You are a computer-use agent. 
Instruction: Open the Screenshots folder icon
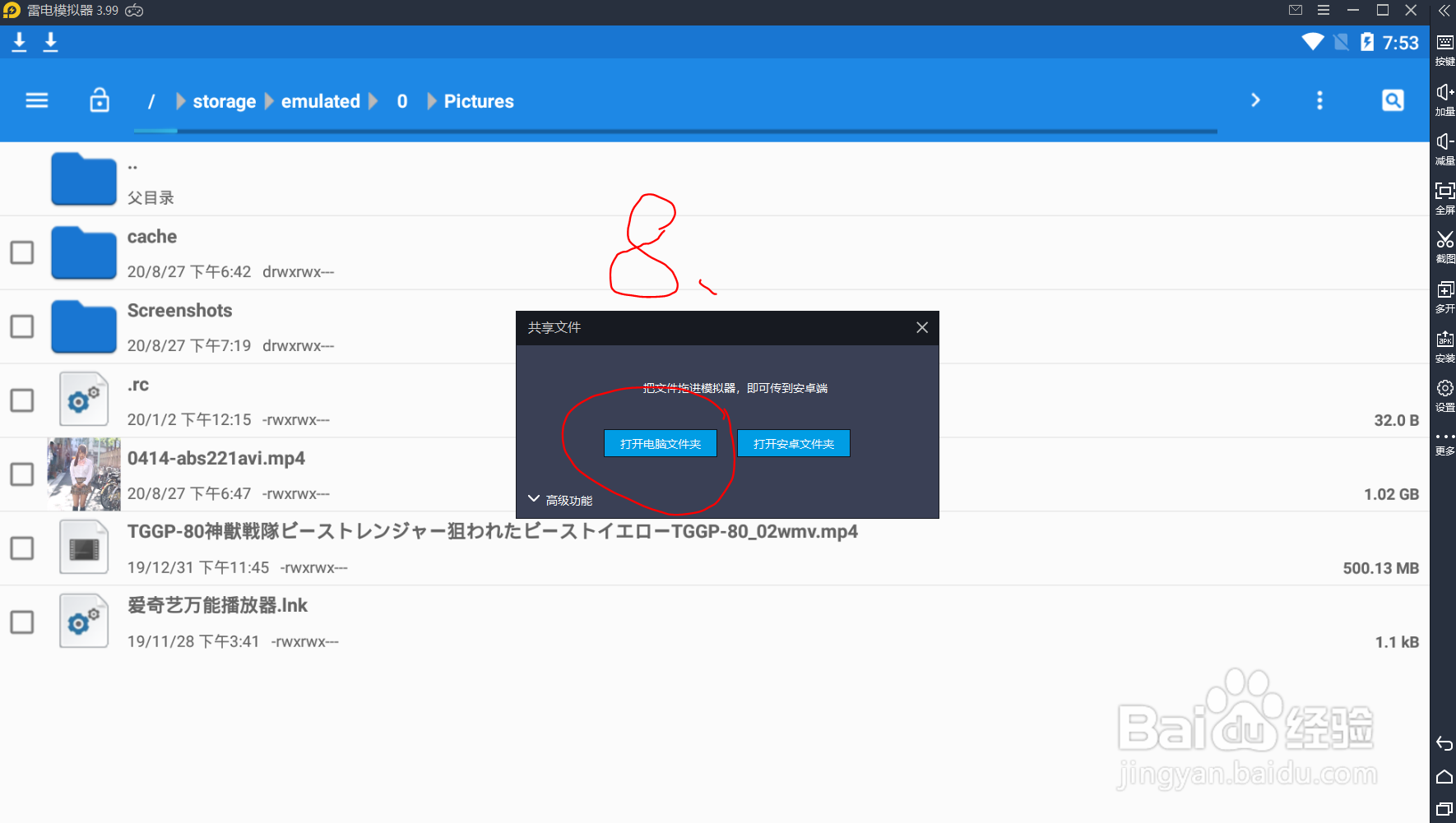coord(84,326)
